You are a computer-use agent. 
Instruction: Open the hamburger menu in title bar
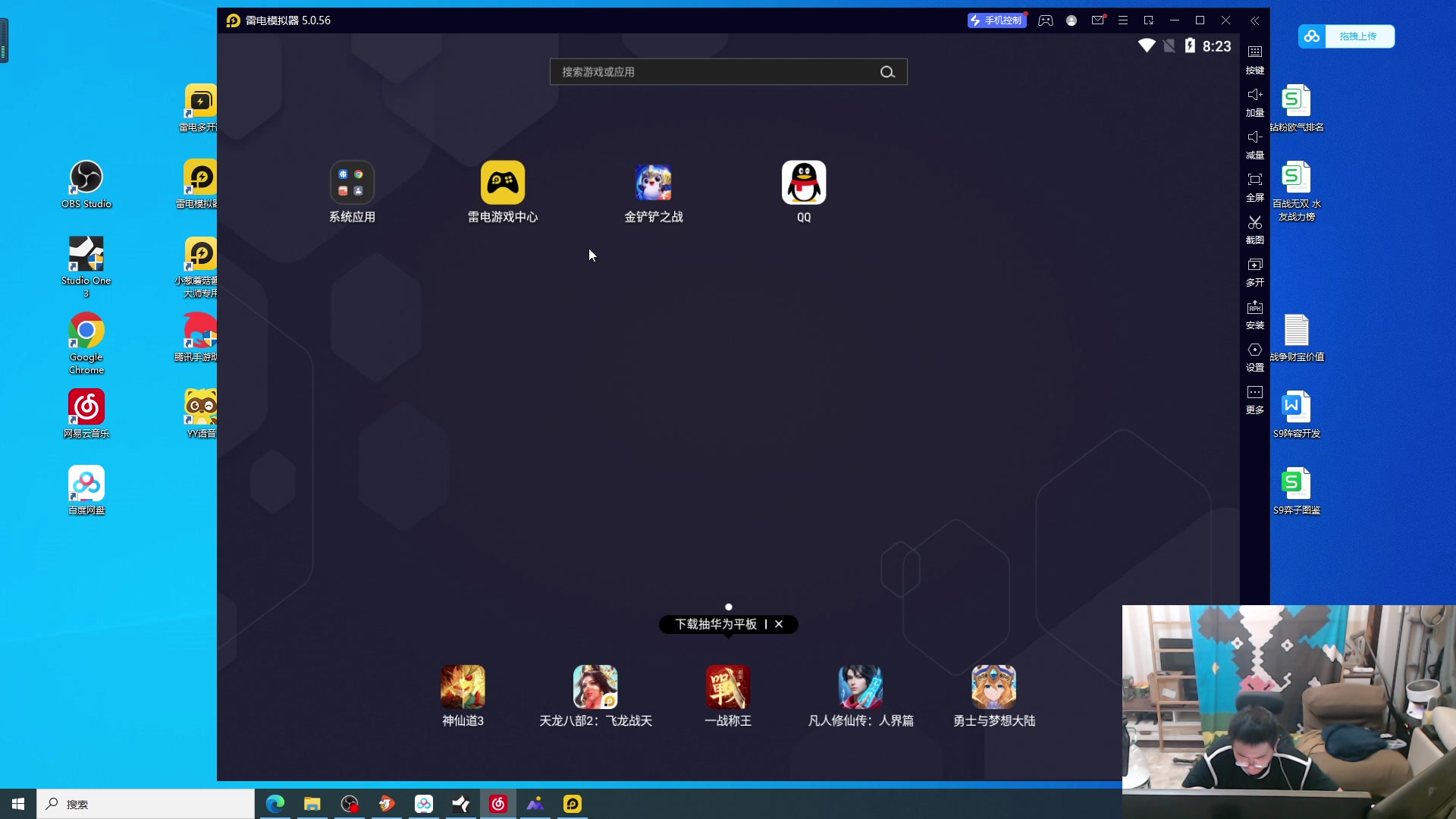1123,20
